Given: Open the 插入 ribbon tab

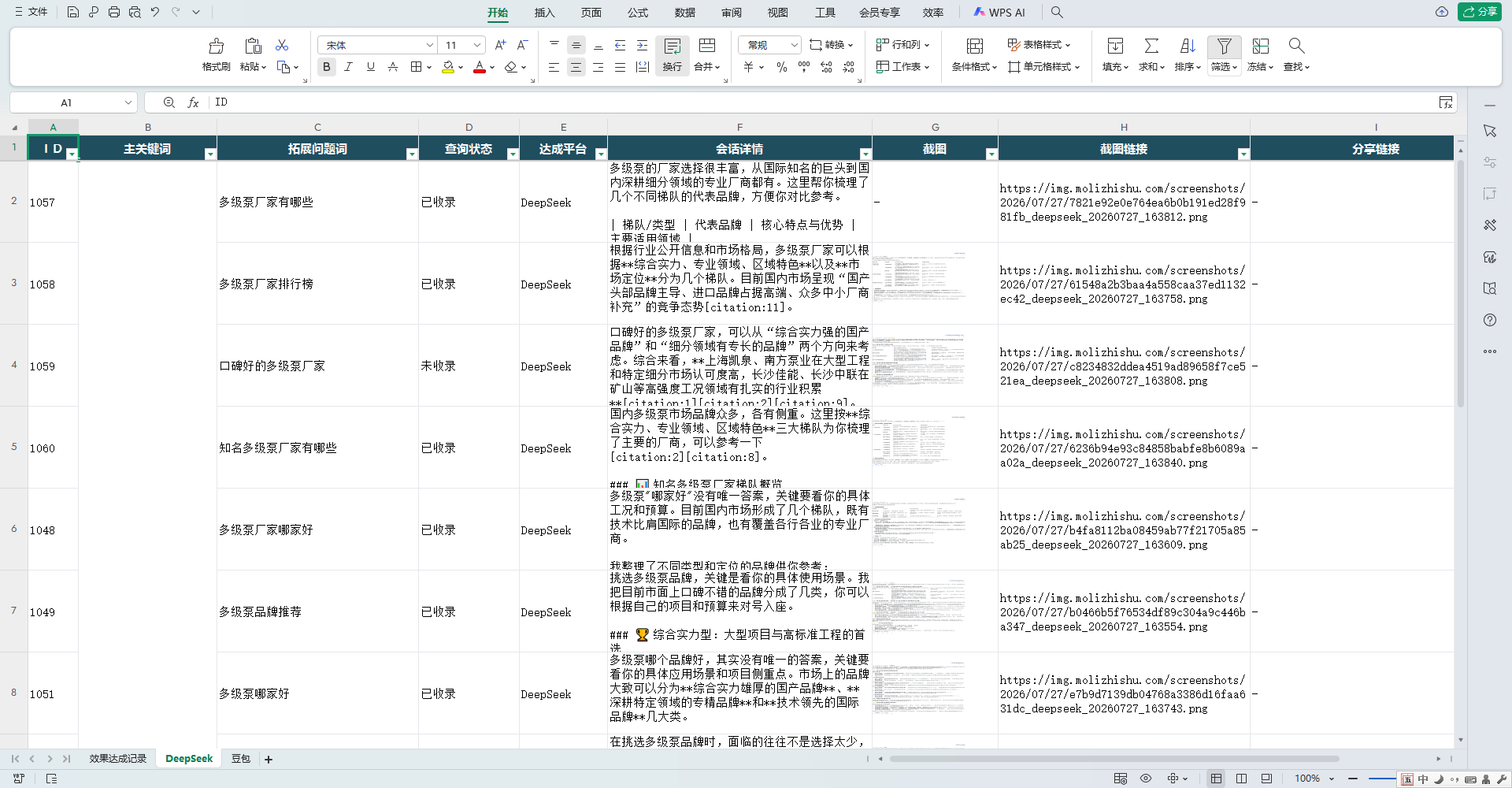Looking at the screenshot, I should [544, 13].
